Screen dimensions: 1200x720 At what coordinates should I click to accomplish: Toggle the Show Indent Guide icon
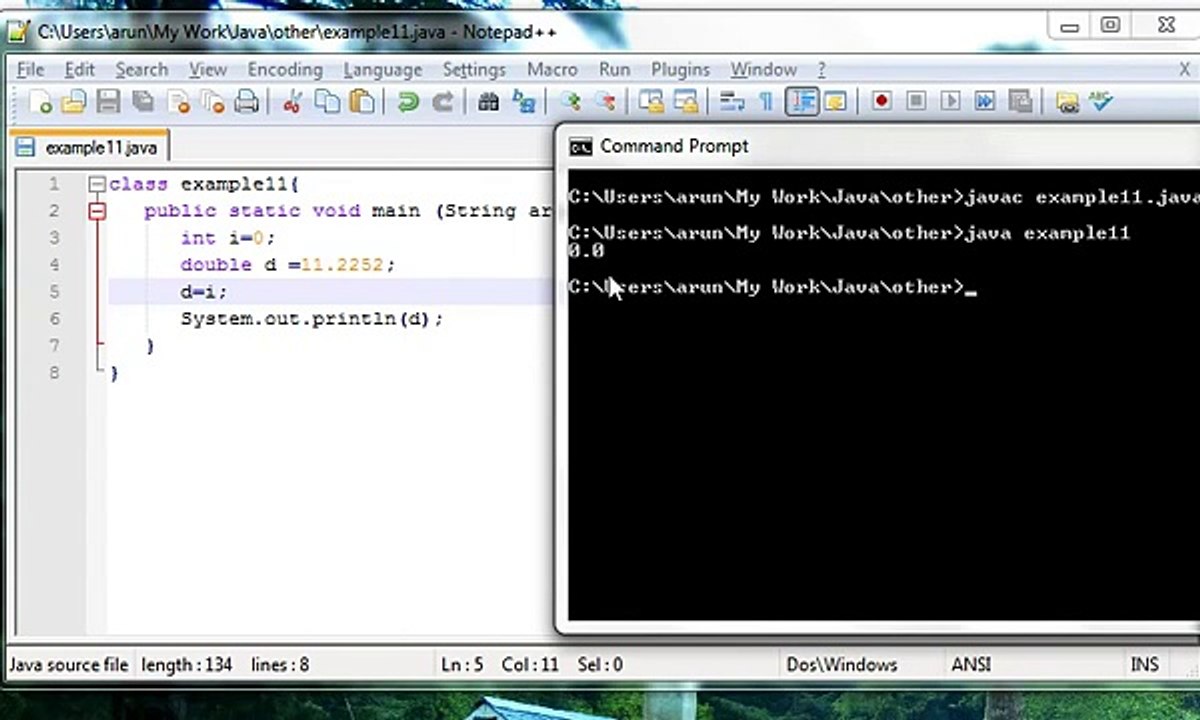pyautogui.click(x=801, y=101)
